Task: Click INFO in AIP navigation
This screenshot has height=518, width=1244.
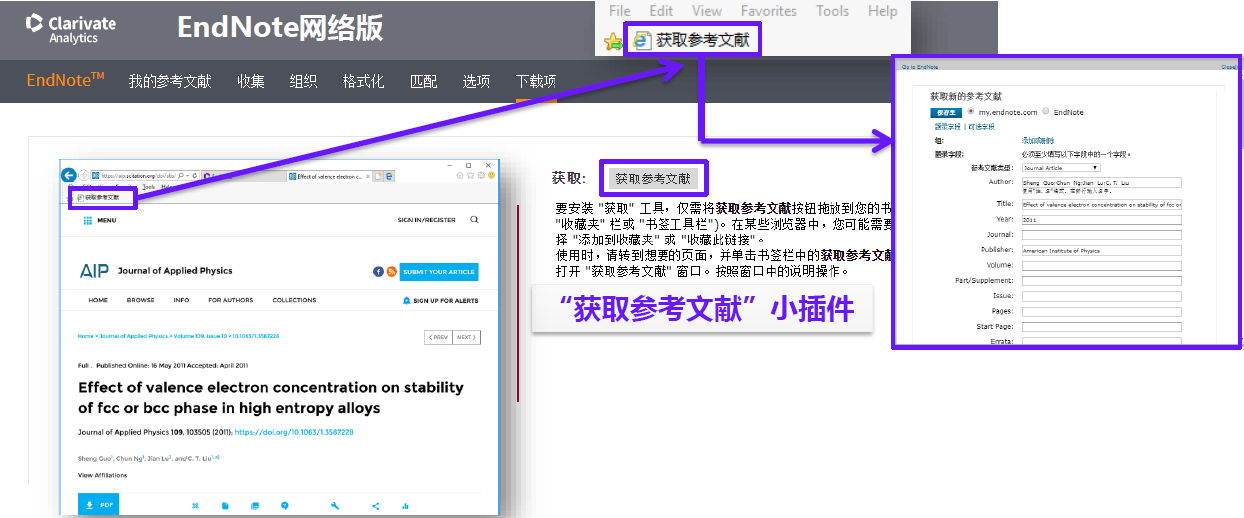Action: click(181, 300)
